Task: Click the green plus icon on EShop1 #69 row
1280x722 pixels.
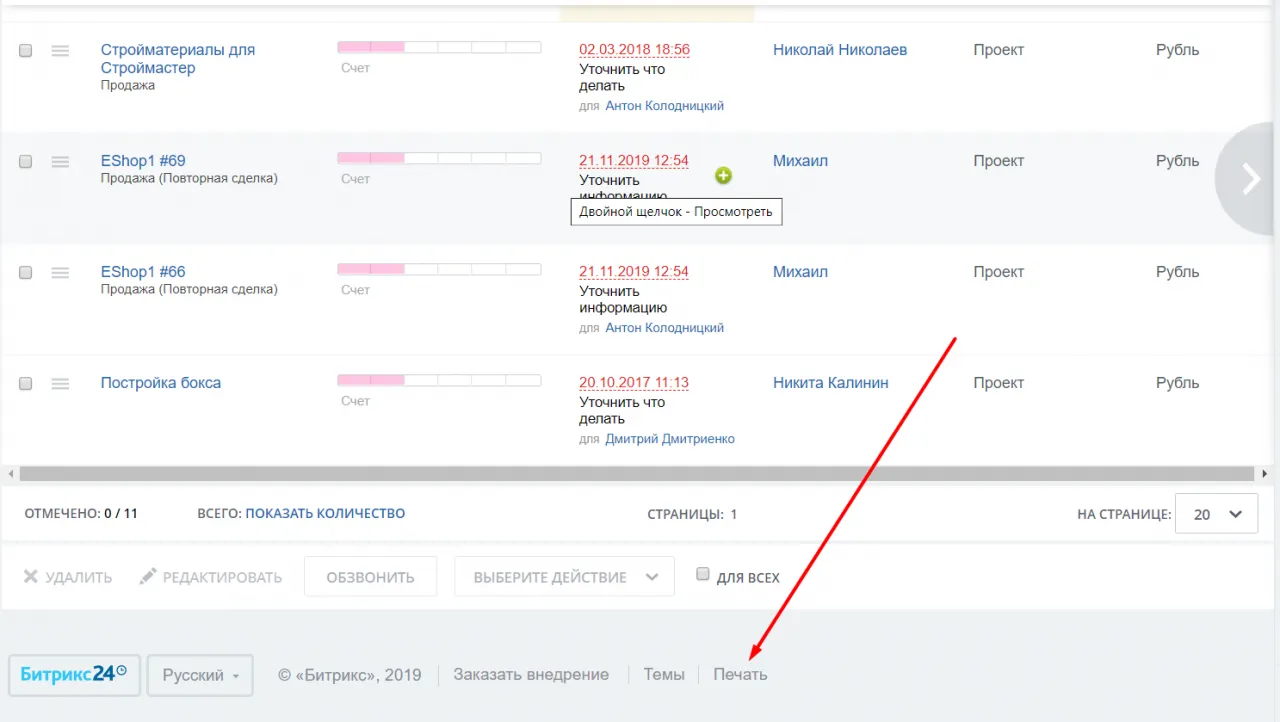Action: 723,175
